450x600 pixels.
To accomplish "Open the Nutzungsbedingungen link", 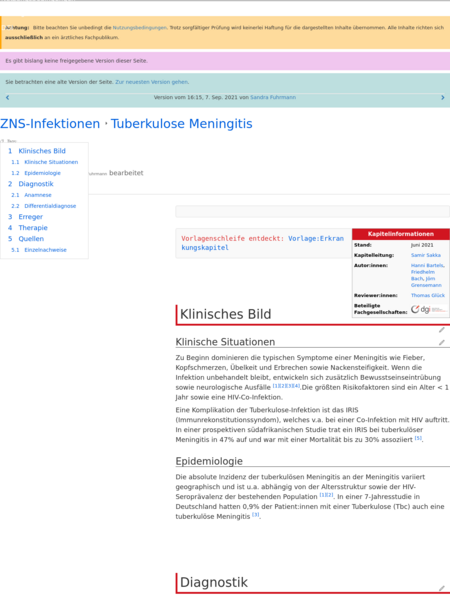I will [x=140, y=28].
